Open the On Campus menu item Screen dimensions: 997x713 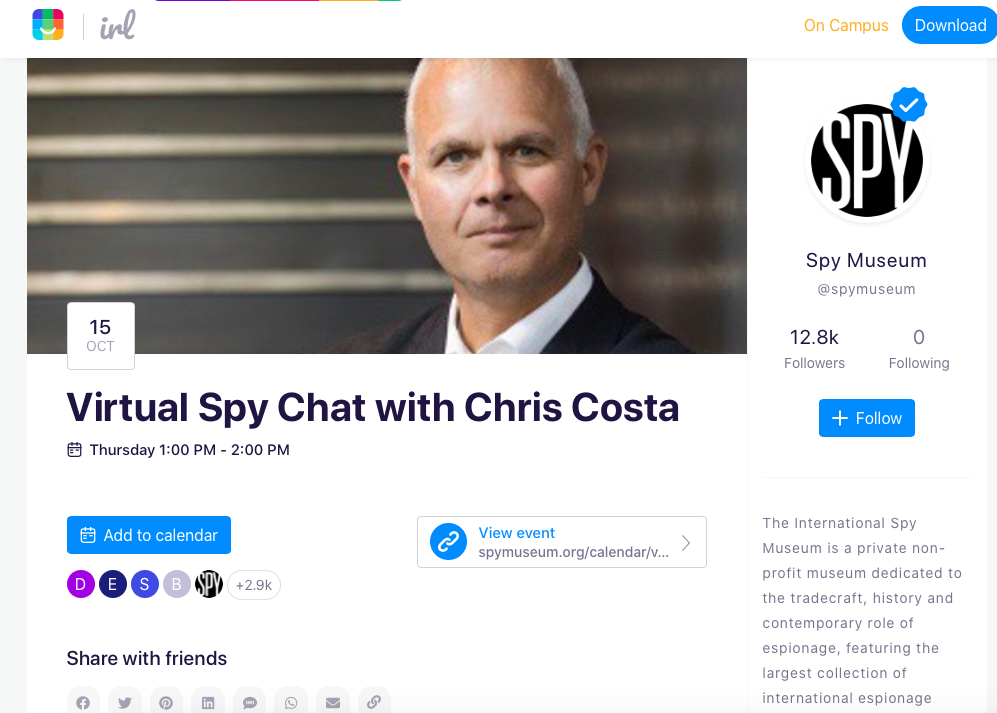pos(846,25)
